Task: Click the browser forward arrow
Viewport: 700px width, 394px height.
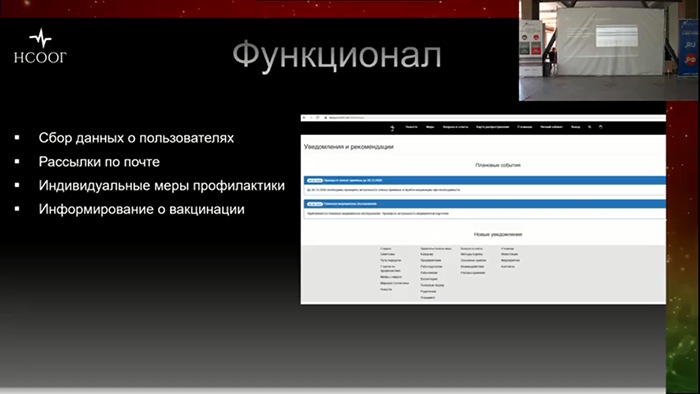Action: [x=311, y=118]
